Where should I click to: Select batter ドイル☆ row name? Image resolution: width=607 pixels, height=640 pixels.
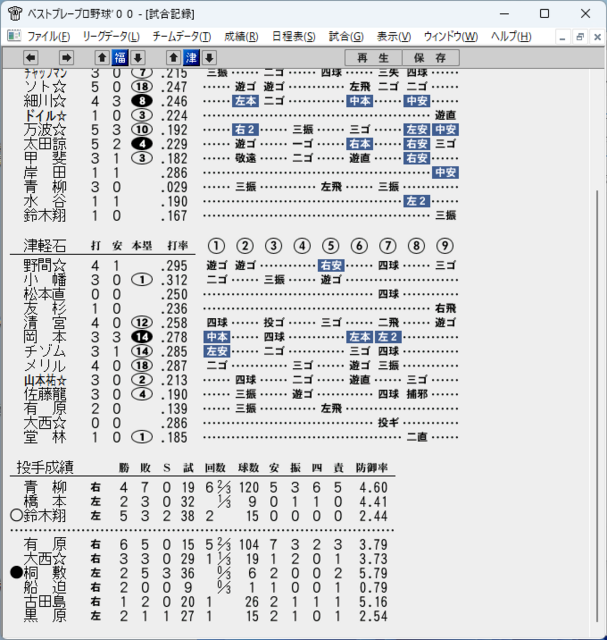click(x=45, y=116)
